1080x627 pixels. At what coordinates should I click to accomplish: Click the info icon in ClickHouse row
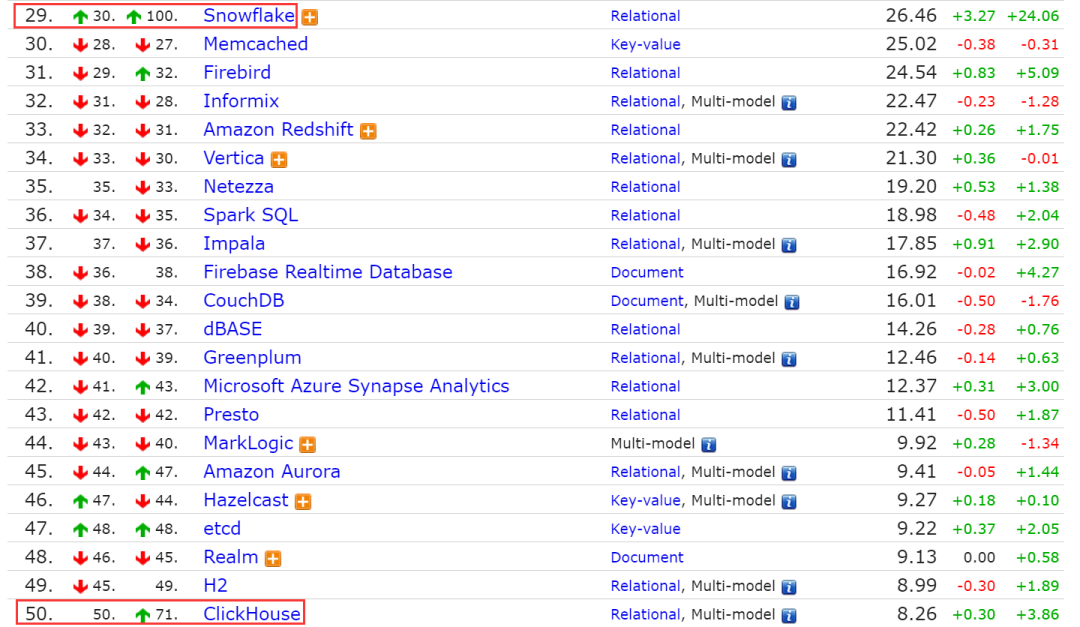(x=789, y=615)
